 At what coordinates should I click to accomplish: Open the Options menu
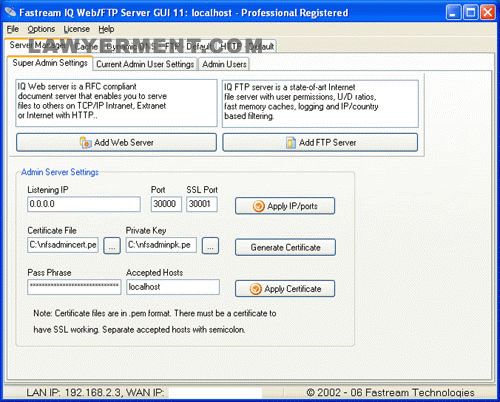point(41,29)
